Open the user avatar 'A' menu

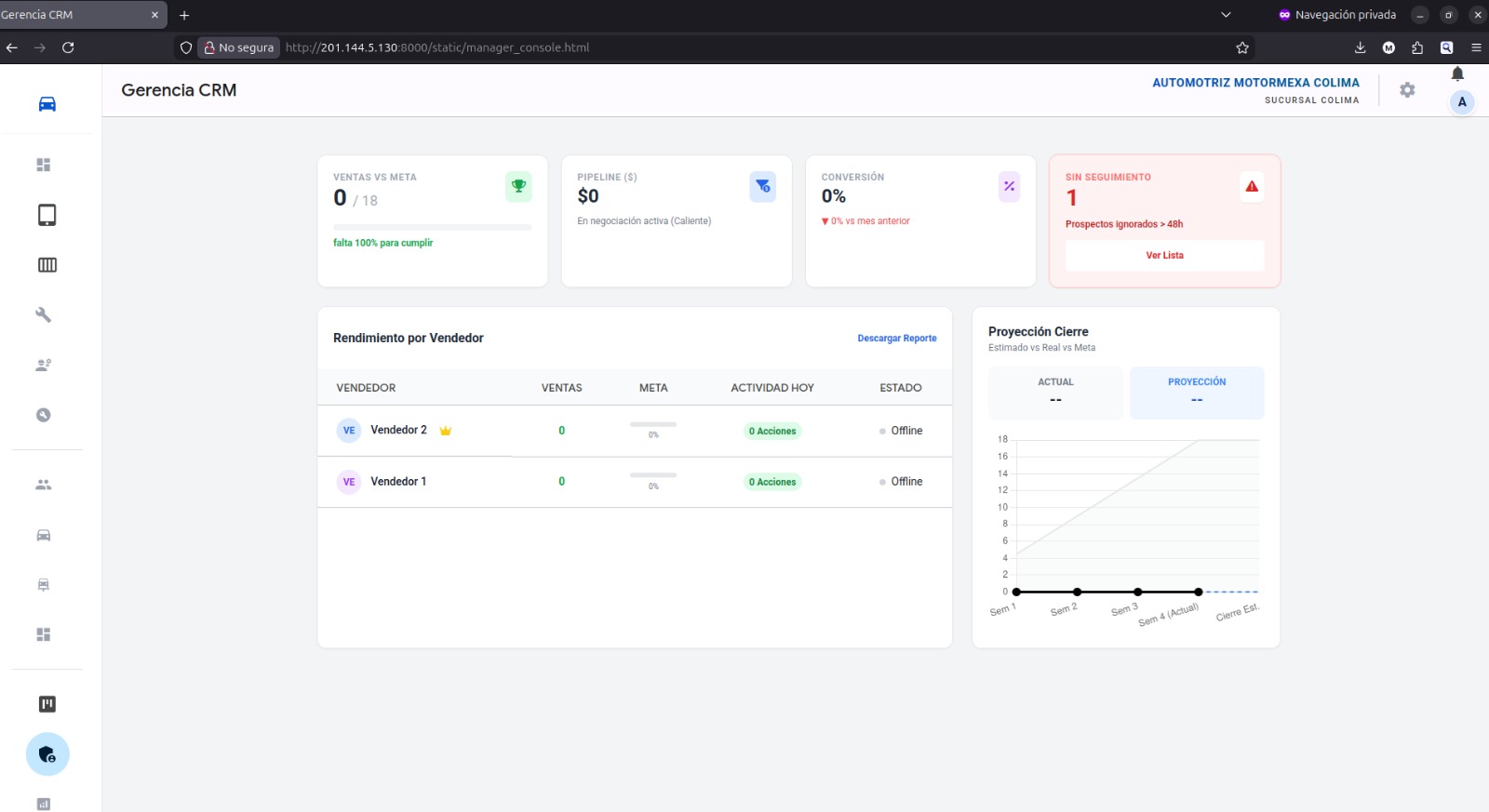pos(1462,102)
